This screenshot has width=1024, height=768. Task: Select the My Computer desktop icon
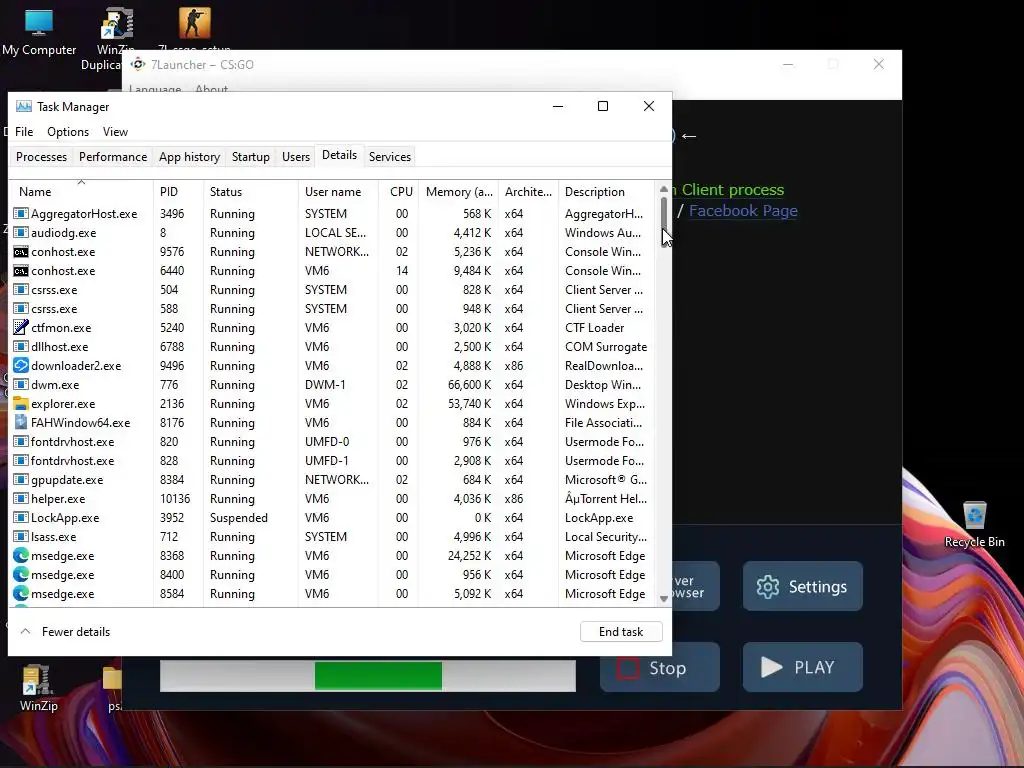[x=39, y=33]
